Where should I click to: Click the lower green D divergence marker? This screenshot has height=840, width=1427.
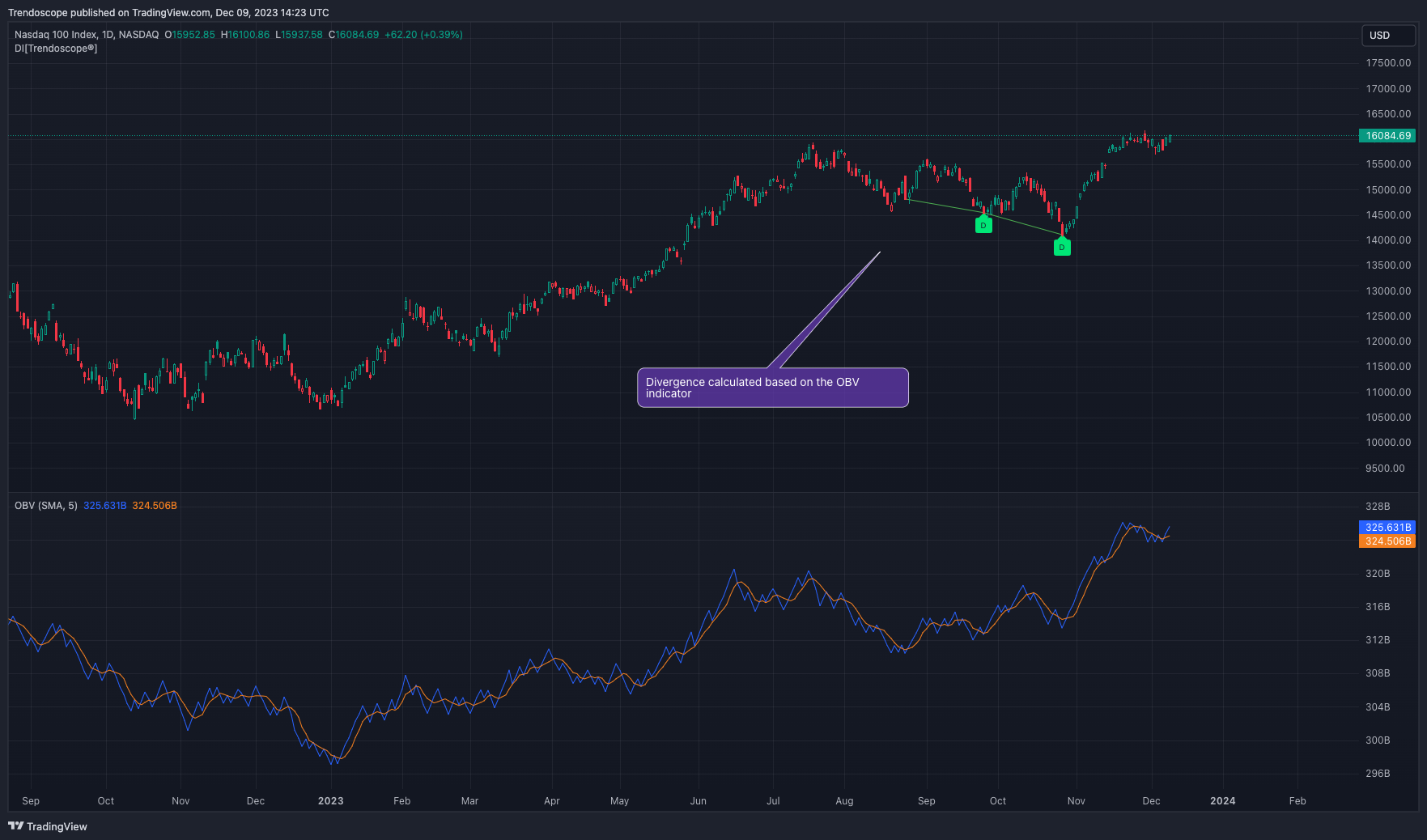click(1062, 247)
